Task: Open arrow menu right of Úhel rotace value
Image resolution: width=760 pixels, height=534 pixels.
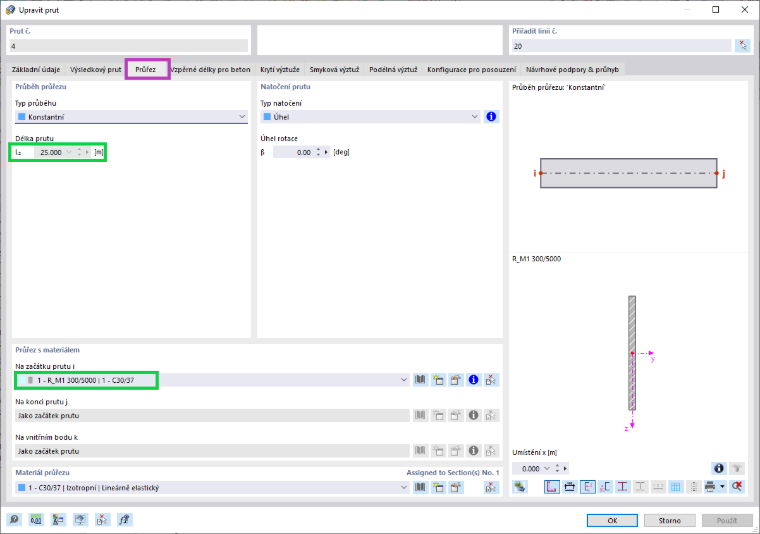Action: 326,152
